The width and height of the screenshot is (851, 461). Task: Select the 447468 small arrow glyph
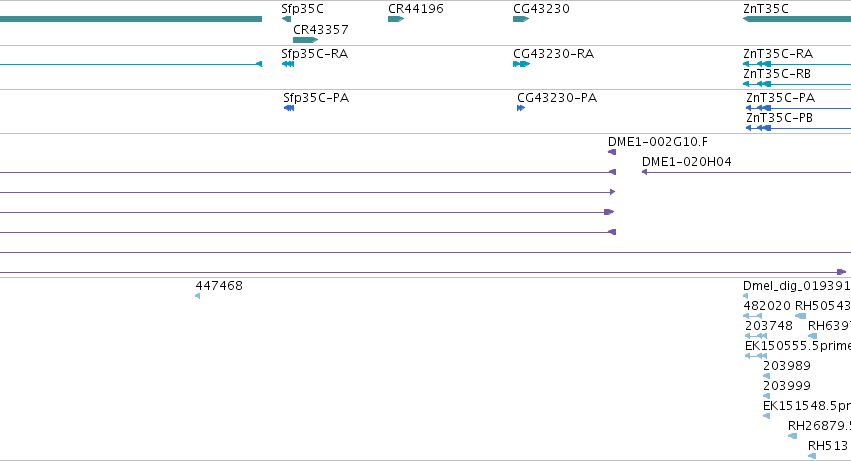coord(198,296)
